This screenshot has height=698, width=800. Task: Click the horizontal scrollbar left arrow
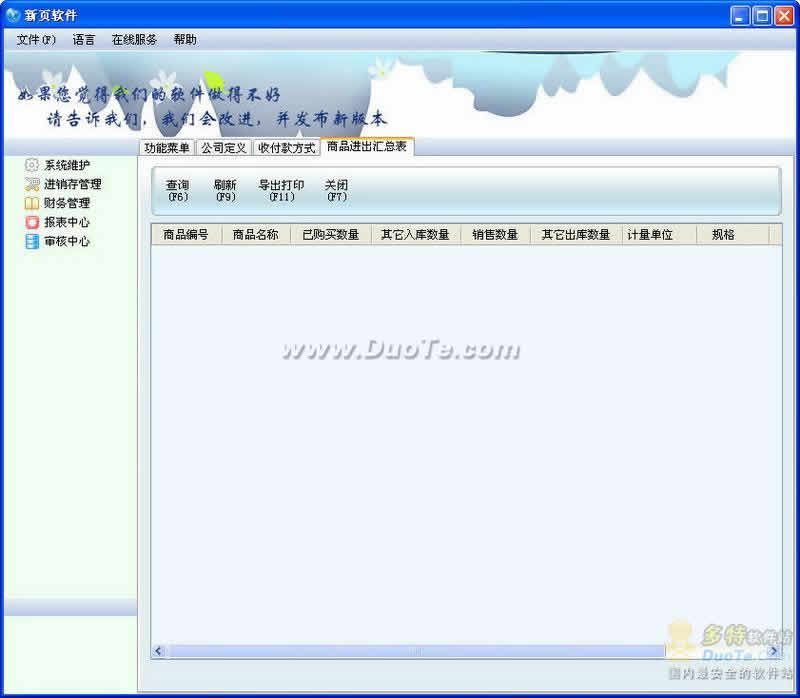pyautogui.click(x=159, y=651)
